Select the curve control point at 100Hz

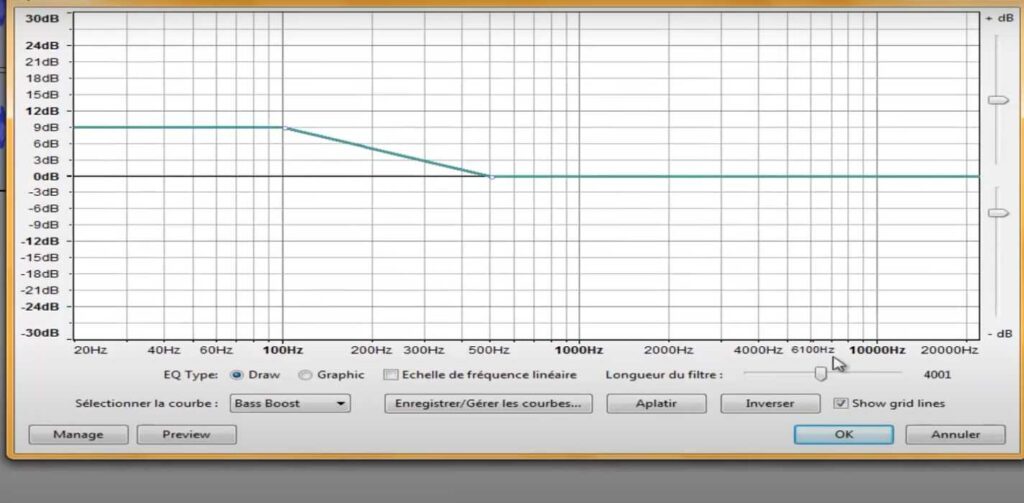pyautogui.click(x=285, y=128)
